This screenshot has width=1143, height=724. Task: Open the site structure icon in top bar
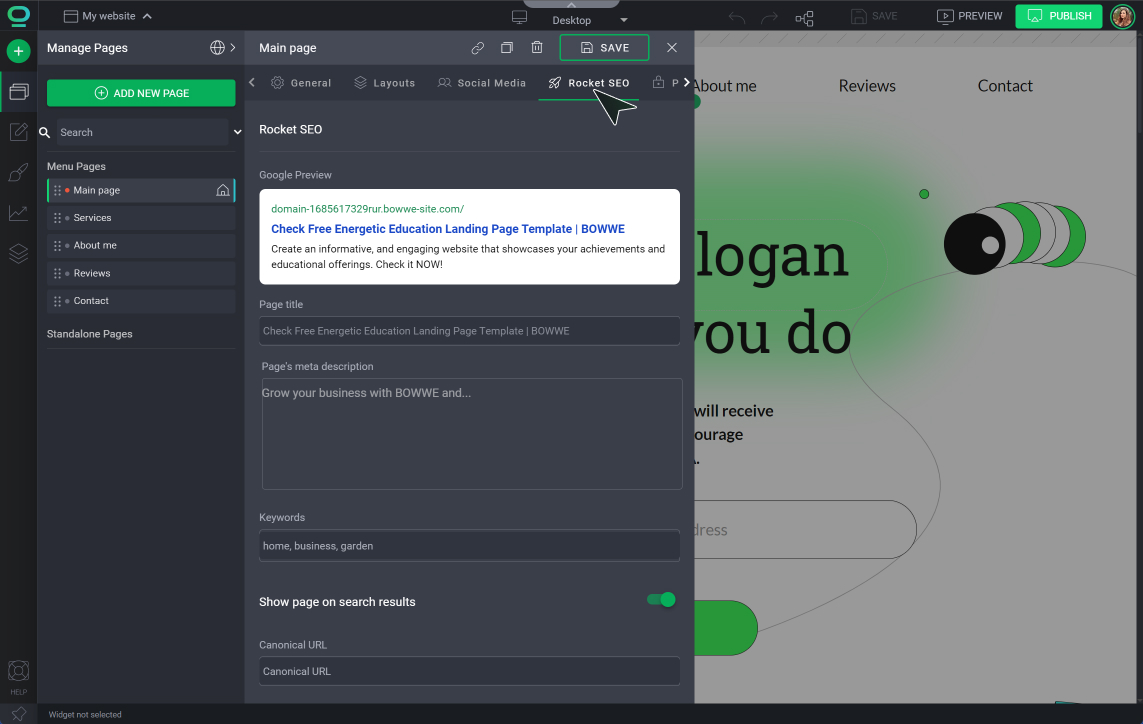[804, 18]
